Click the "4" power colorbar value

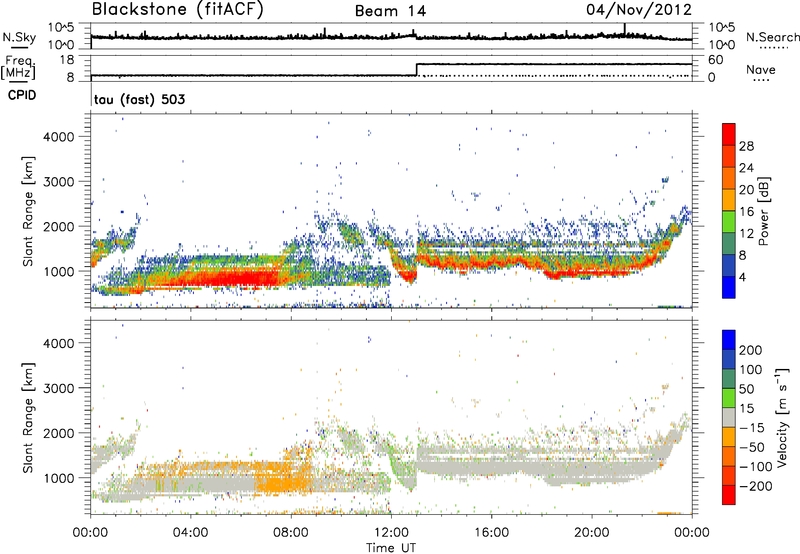(x=742, y=278)
